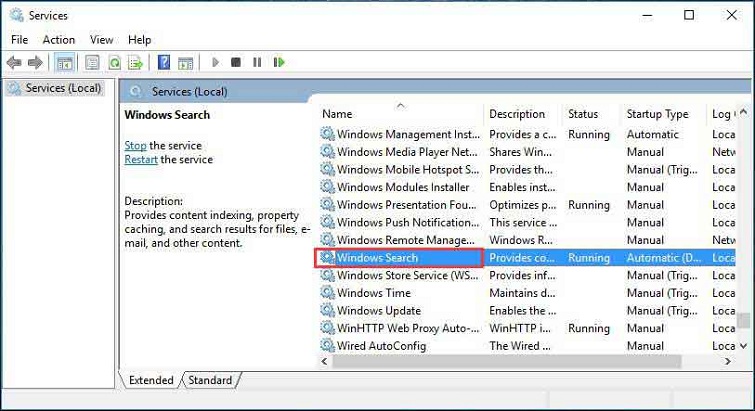Click the Restart the service link
Screen dimensions: 755x411
tap(141, 160)
